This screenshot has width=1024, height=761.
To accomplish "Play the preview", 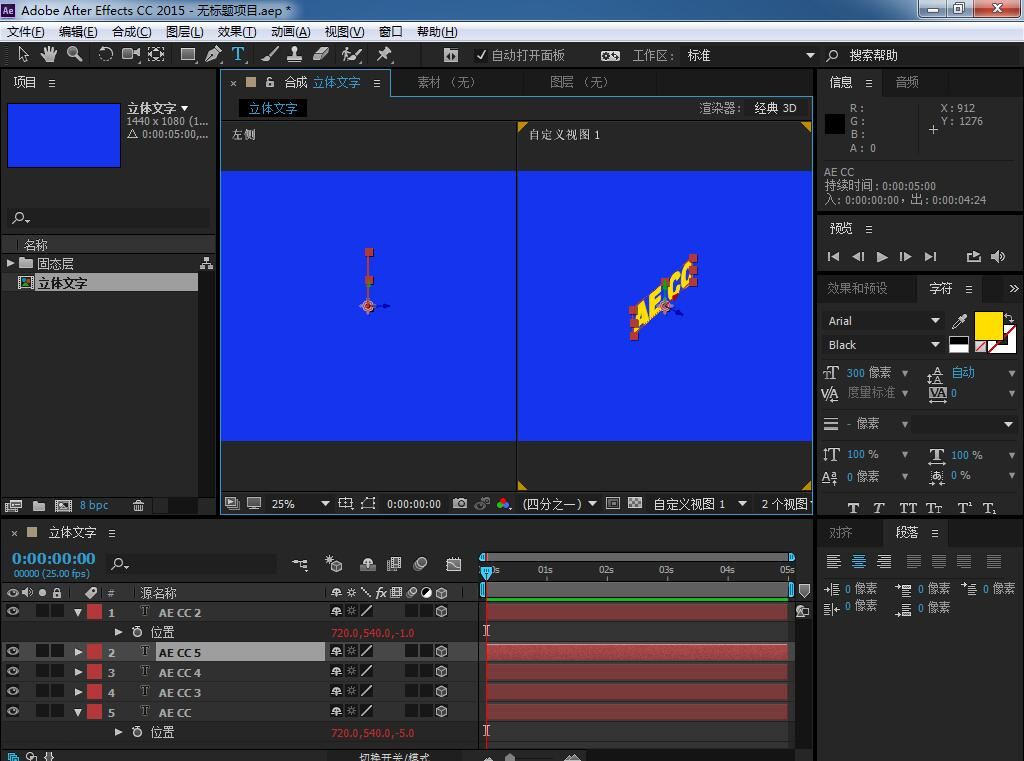I will [882, 257].
